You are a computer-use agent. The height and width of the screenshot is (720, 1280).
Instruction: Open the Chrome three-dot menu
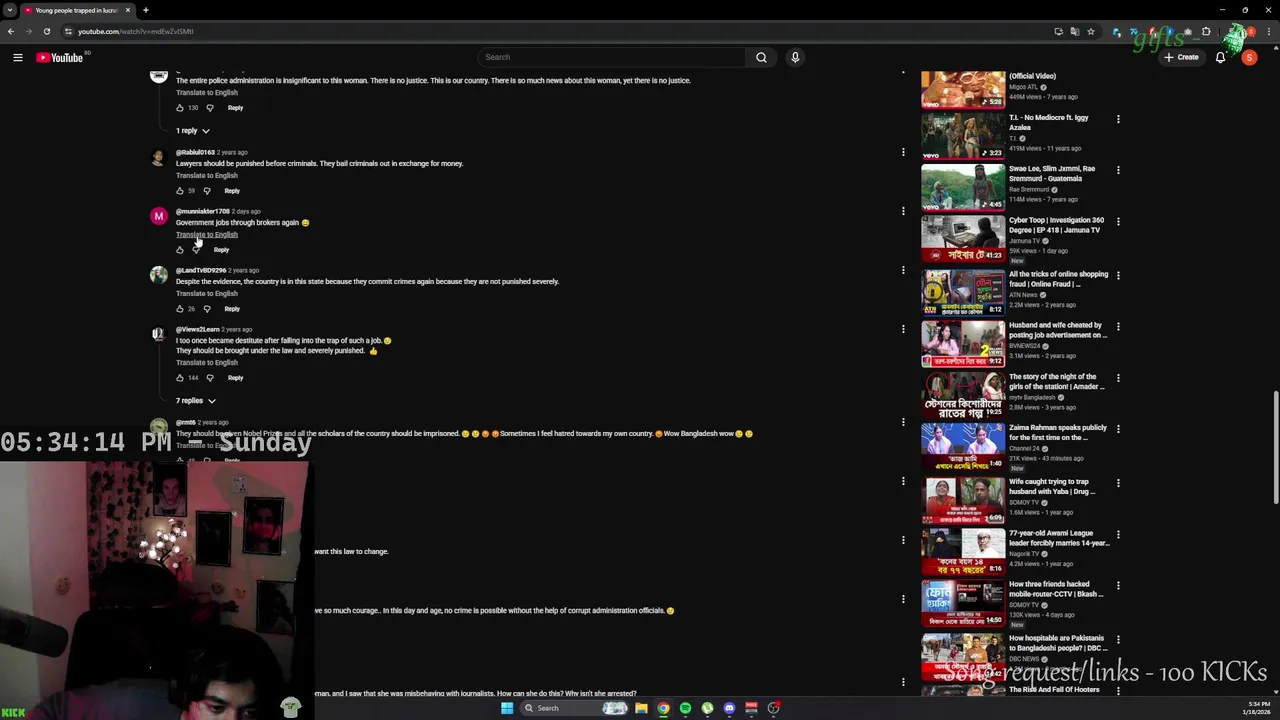coord(1268,31)
